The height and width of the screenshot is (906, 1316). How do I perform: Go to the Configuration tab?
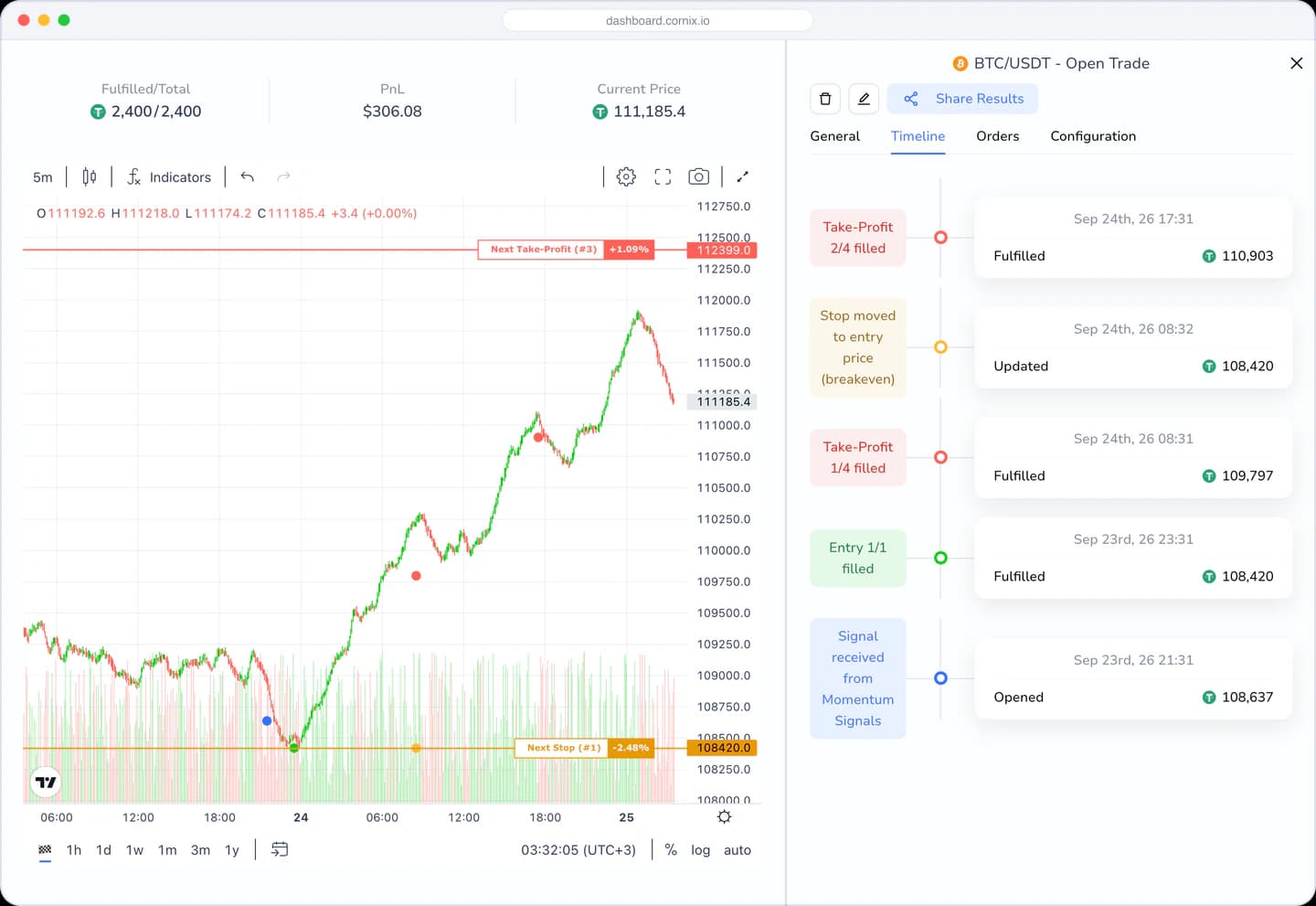coord(1093,136)
